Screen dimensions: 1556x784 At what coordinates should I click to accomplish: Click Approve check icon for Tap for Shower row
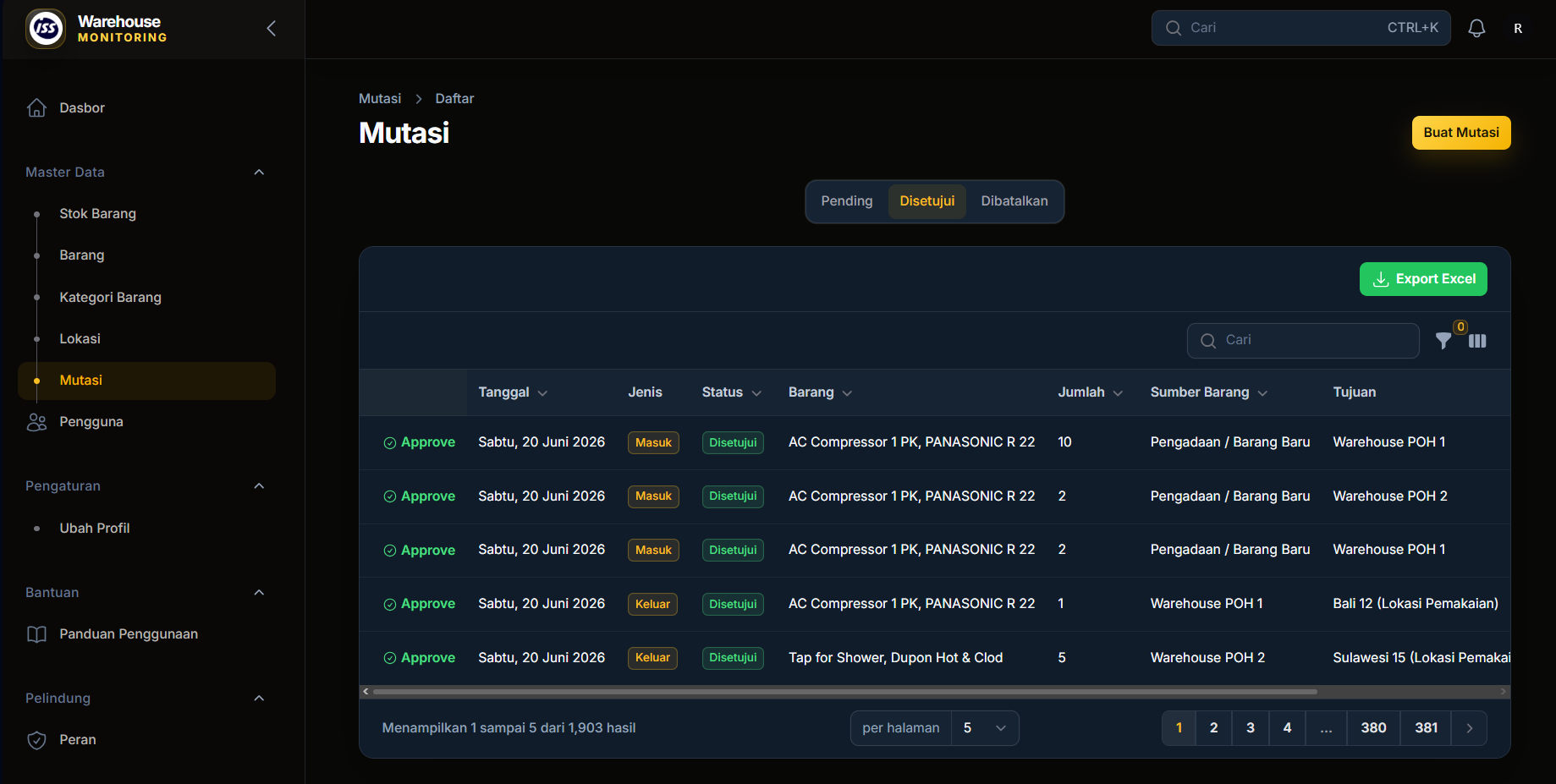[x=390, y=658]
